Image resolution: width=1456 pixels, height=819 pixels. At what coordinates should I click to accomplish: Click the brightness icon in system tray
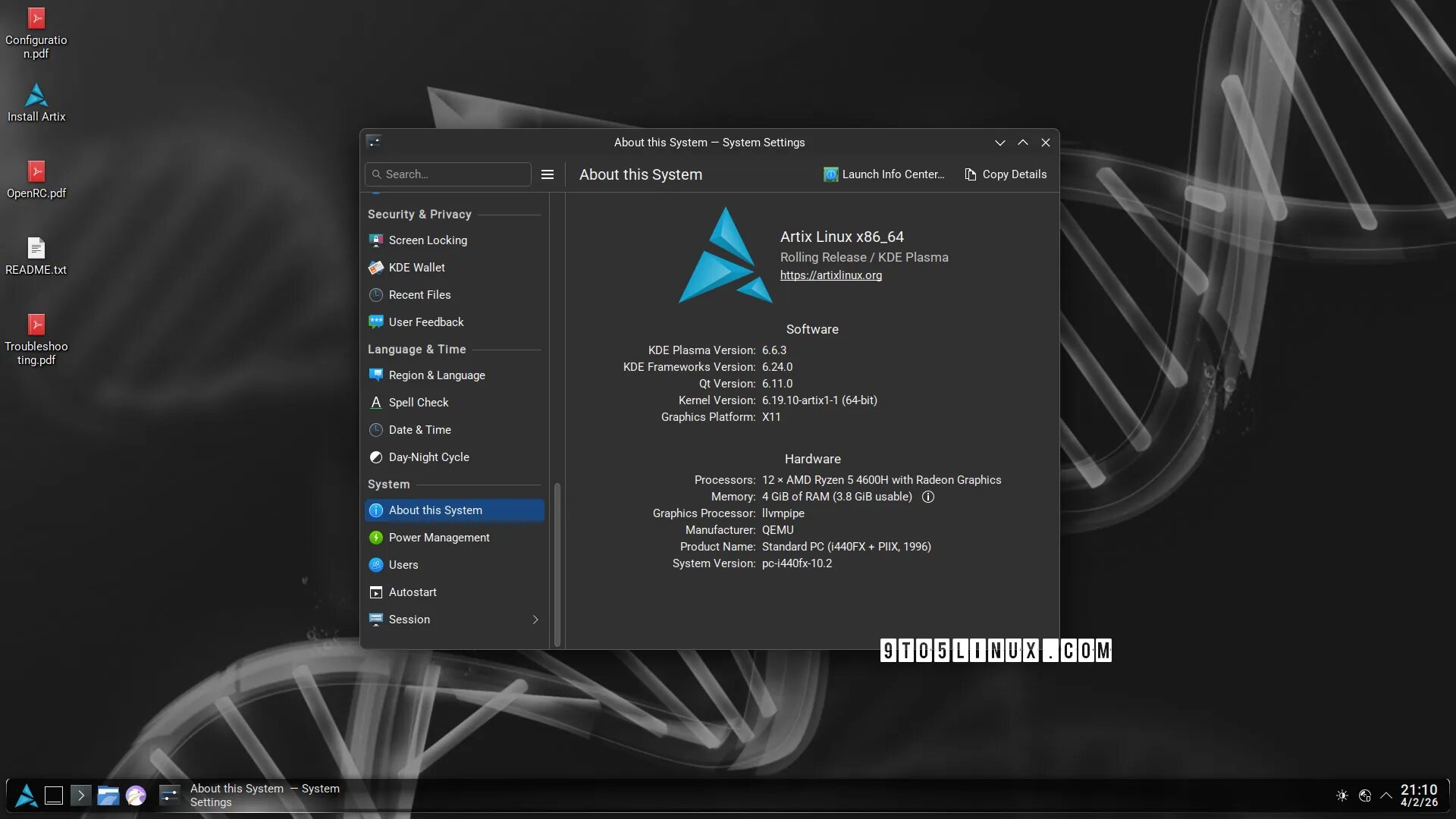pos(1341,795)
